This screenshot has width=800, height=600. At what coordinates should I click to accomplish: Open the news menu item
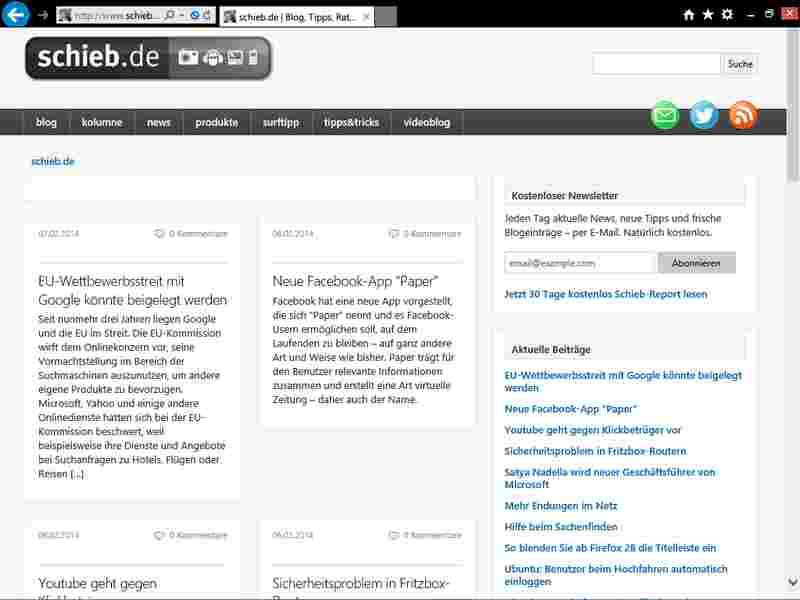[x=159, y=122]
